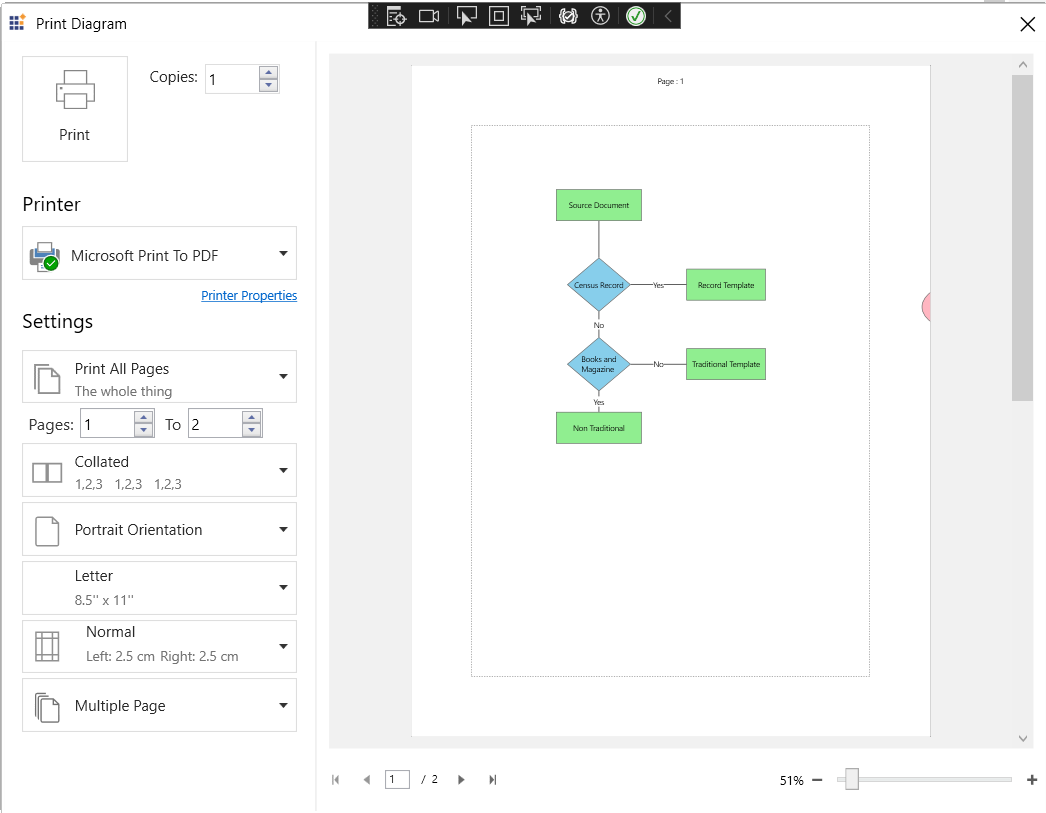This screenshot has width=1046, height=813.
Task: Increase the Copies count with up arrow
Action: point(268,73)
